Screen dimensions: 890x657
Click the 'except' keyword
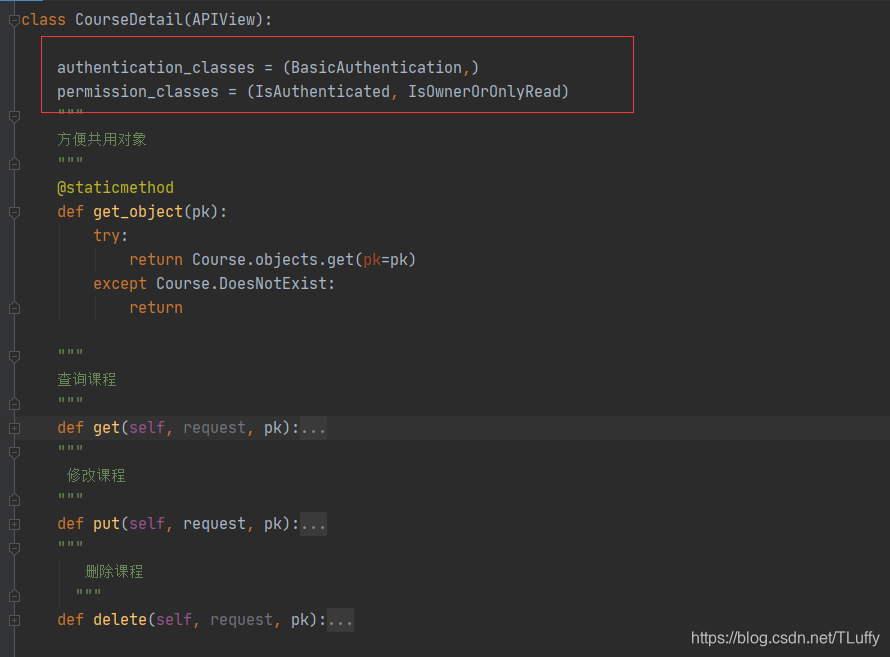click(x=120, y=284)
